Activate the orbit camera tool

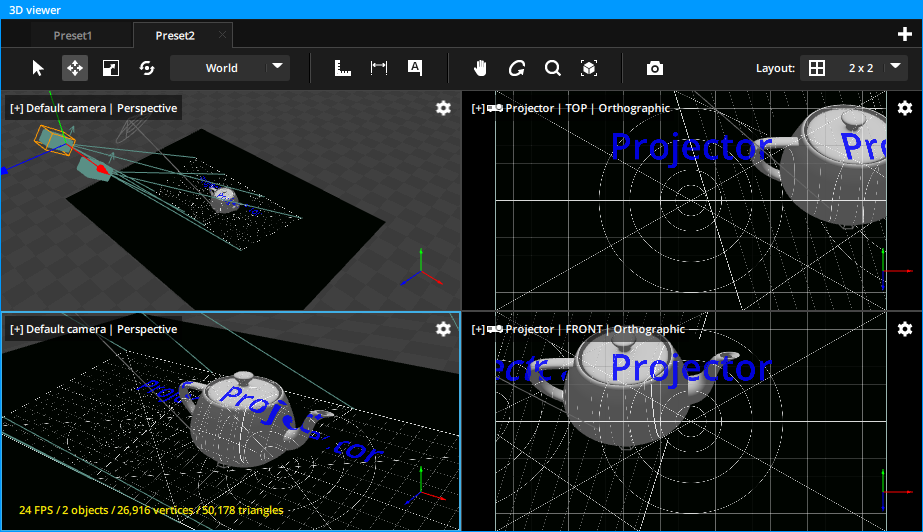[x=517, y=68]
